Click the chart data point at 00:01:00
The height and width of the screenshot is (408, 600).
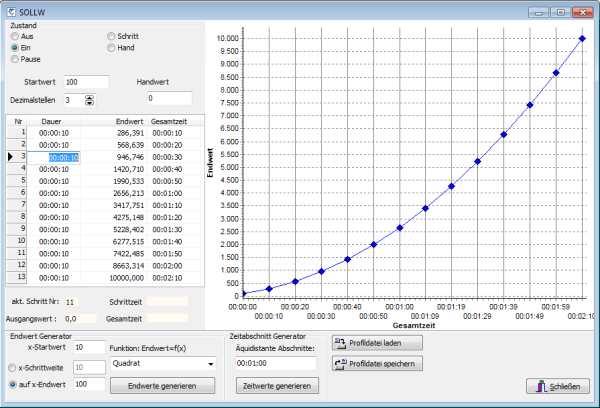[x=399, y=228]
